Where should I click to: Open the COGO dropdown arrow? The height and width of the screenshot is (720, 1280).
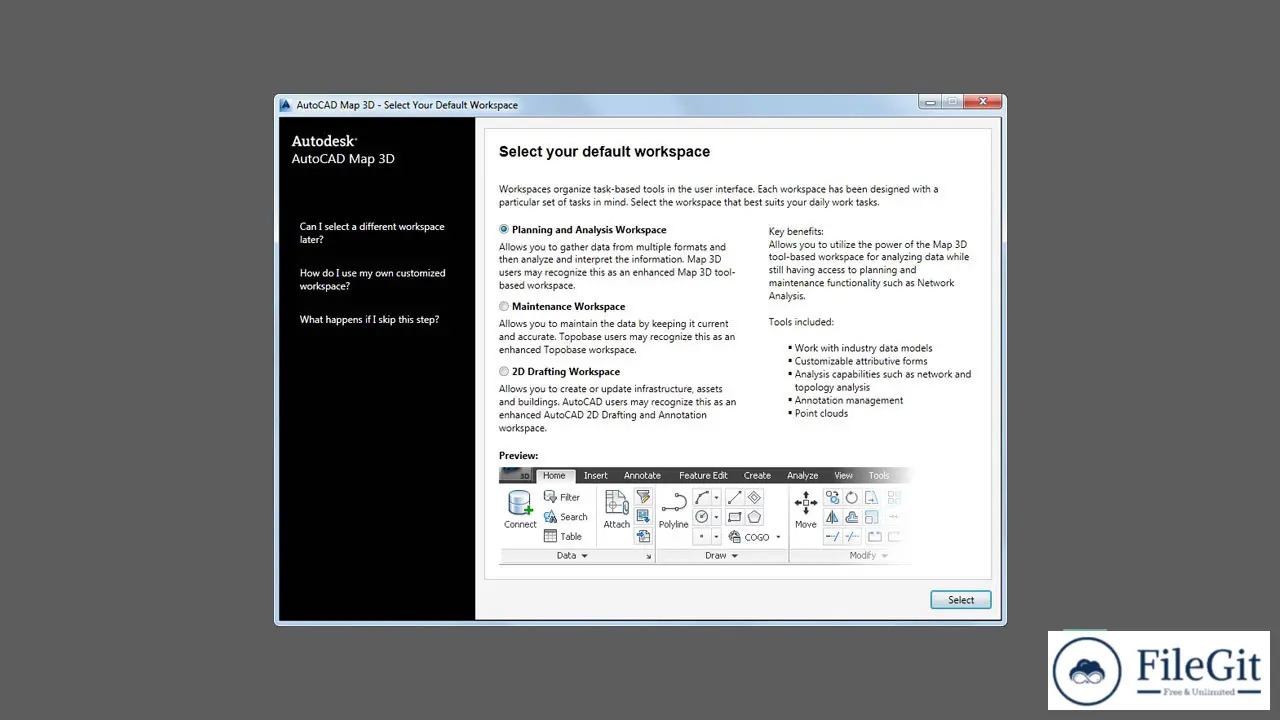(x=778, y=537)
